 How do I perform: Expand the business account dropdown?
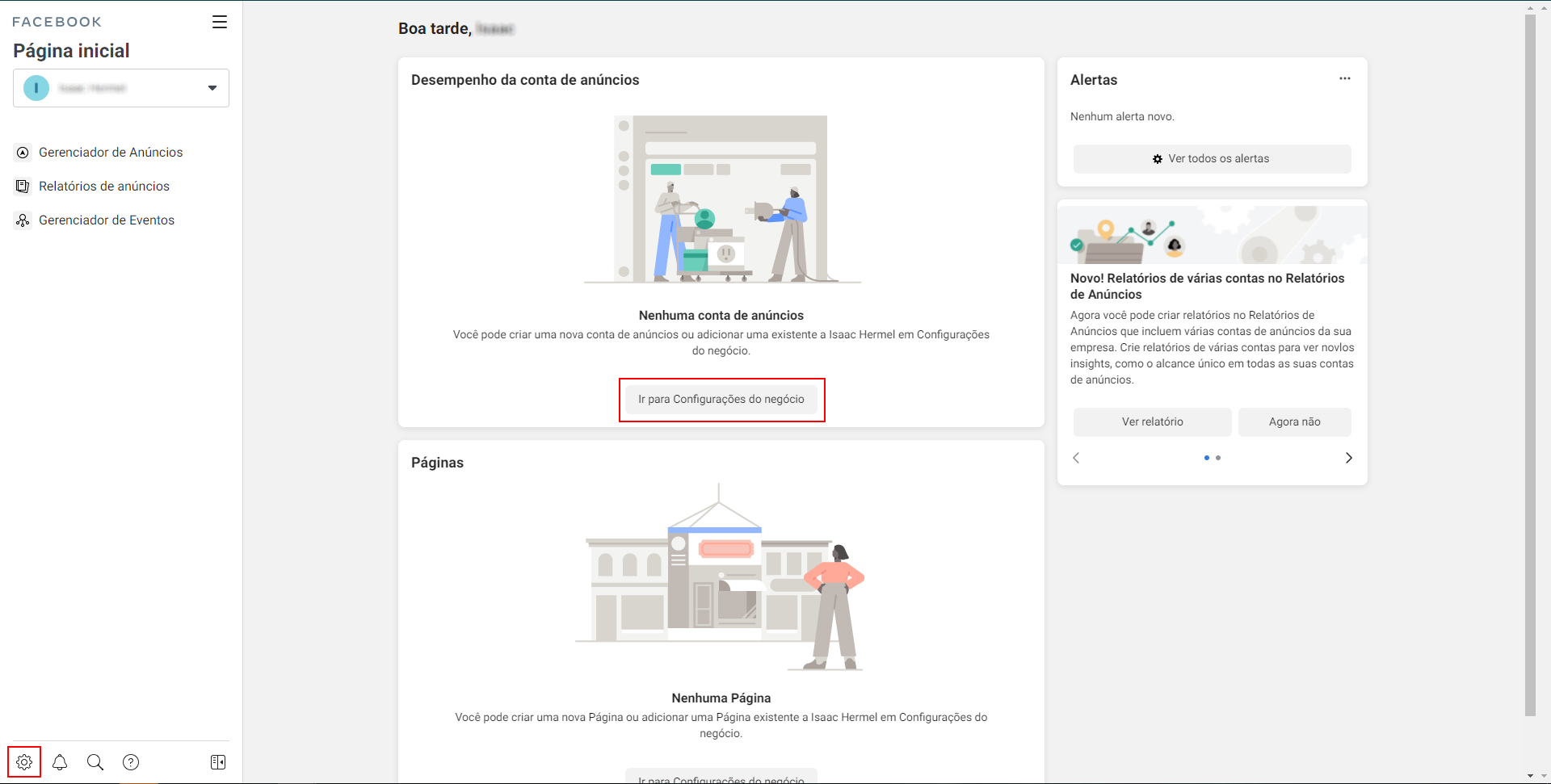tap(212, 88)
